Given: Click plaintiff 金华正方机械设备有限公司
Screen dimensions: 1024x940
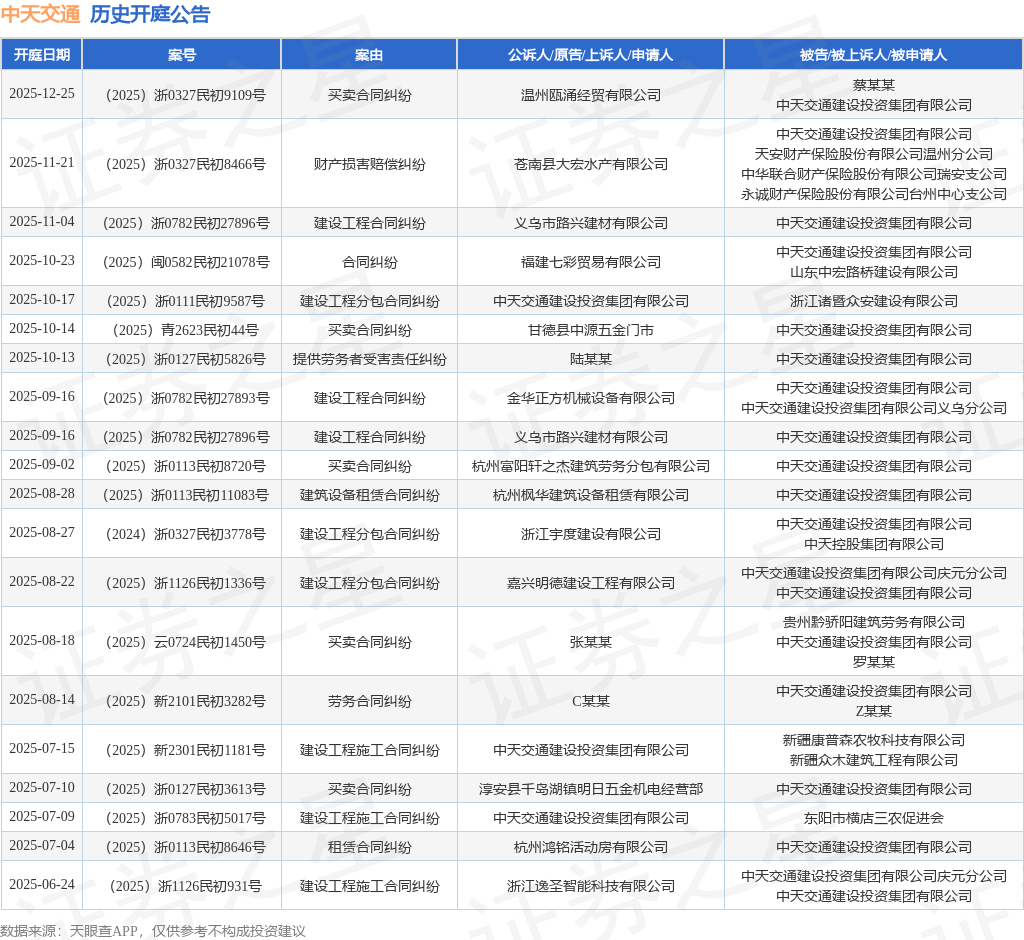Looking at the screenshot, I should pyautogui.click(x=590, y=398).
